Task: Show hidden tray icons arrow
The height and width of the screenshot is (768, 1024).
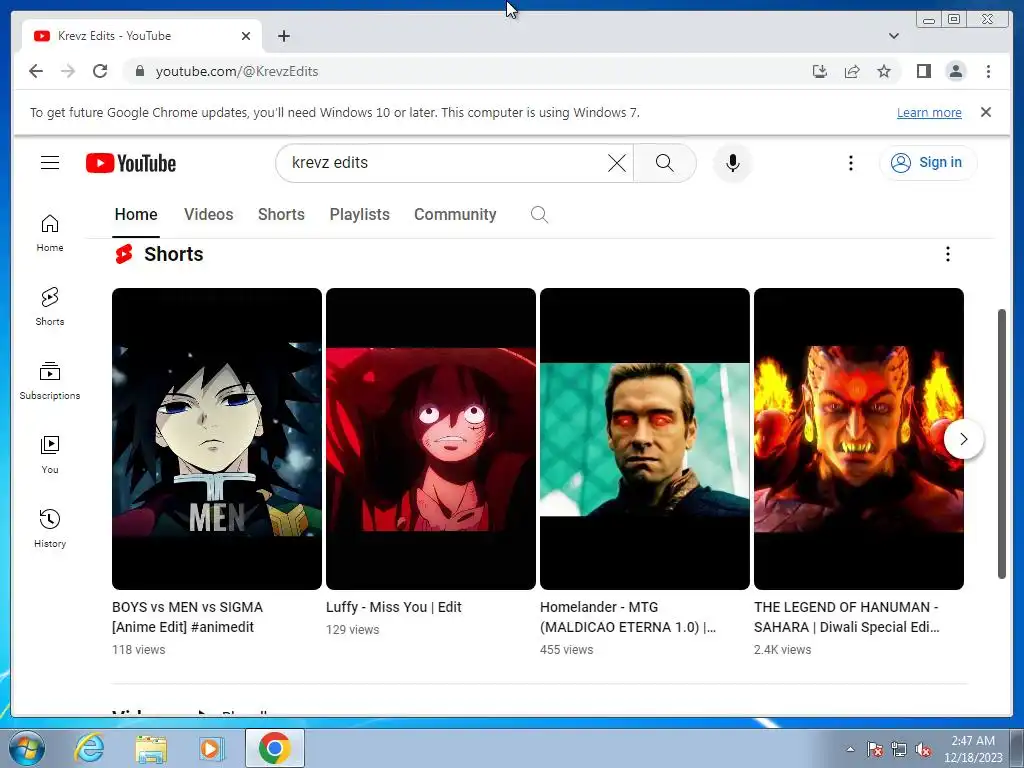Action: [850, 749]
